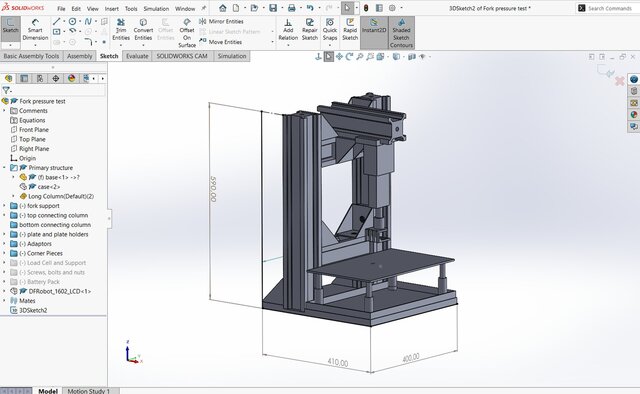Select the Origin item in the tree

[27, 158]
